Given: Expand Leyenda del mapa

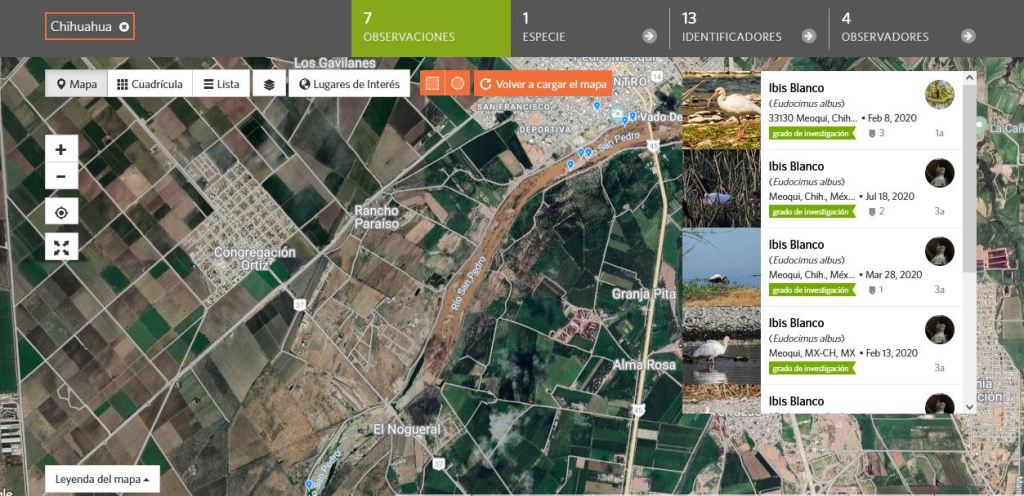Looking at the screenshot, I should point(102,479).
